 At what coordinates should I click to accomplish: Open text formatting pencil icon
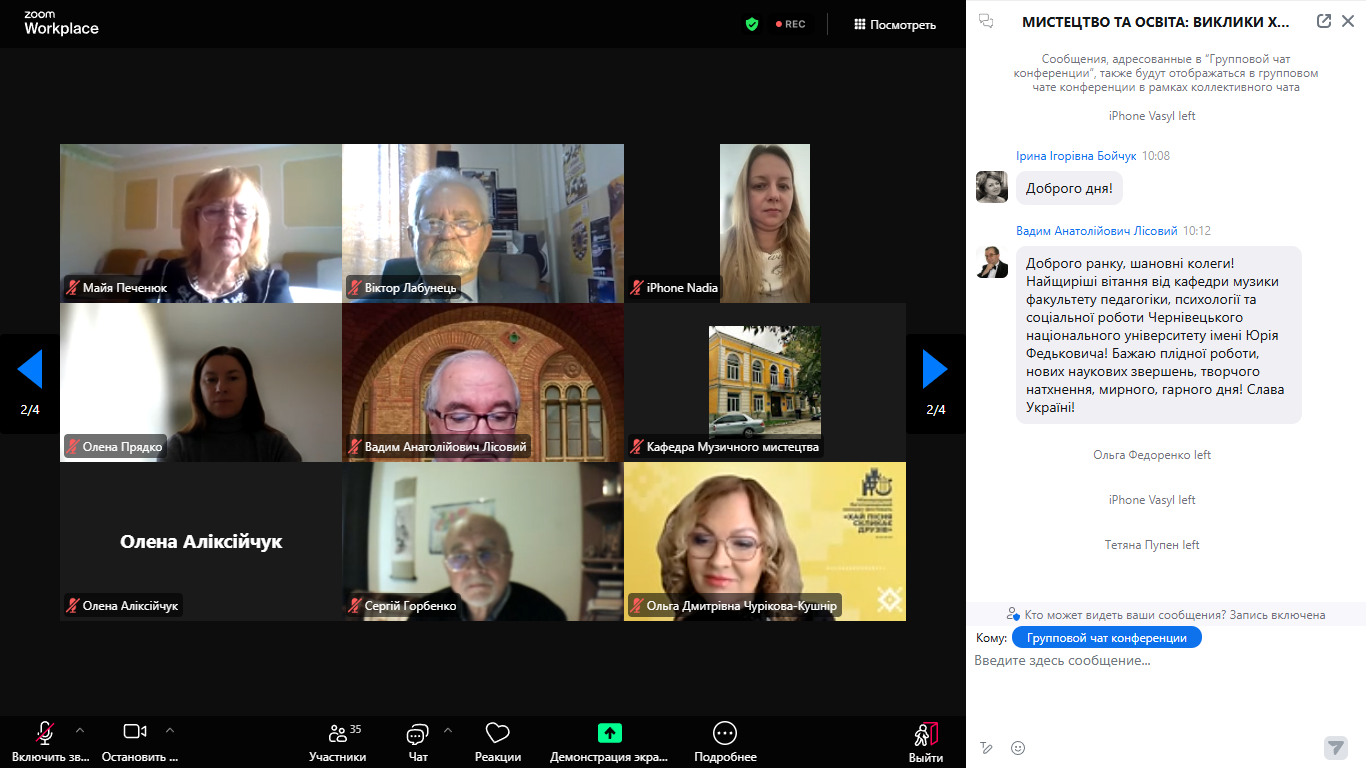(987, 747)
